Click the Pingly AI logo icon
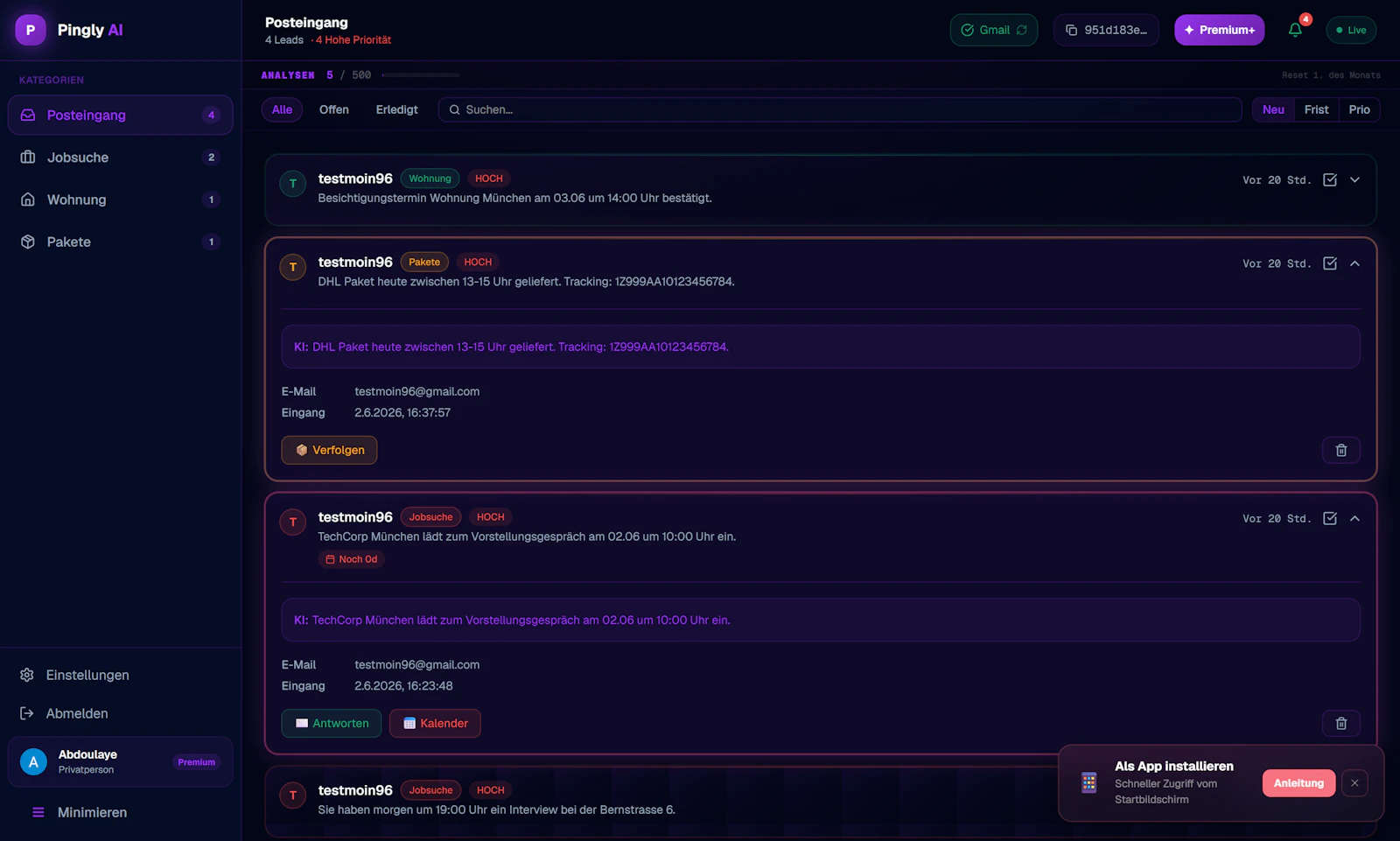 click(x=31, y=30)
